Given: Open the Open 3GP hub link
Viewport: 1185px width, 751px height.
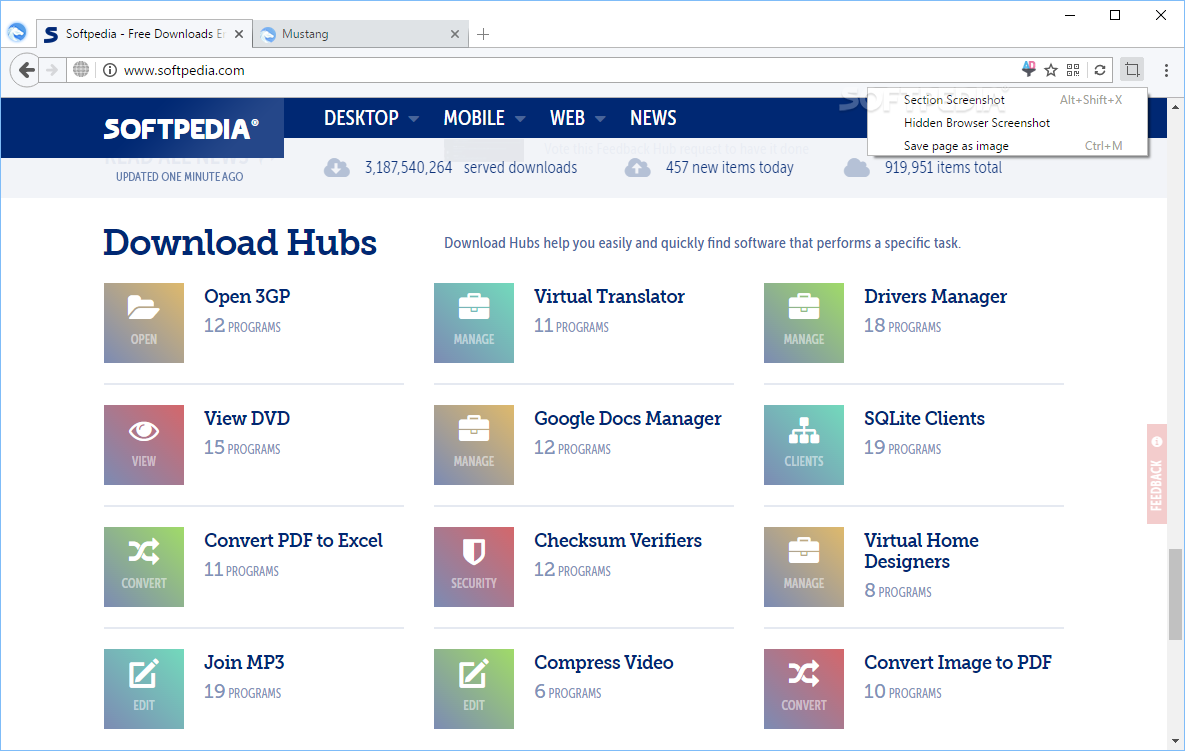Looking at the screenshot, I should click(247, 296).
